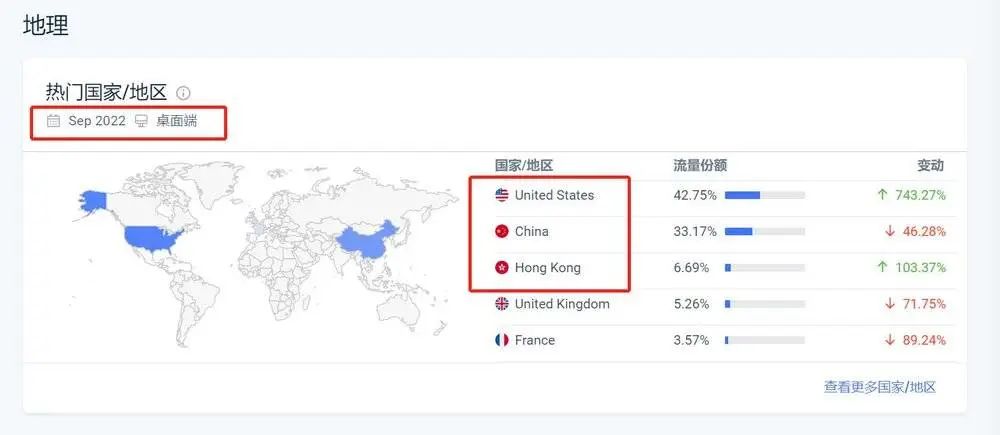The height and width of the screenshot is (435, 1000).
Task: Click the China flag icon
Action: tap(502, 231)
